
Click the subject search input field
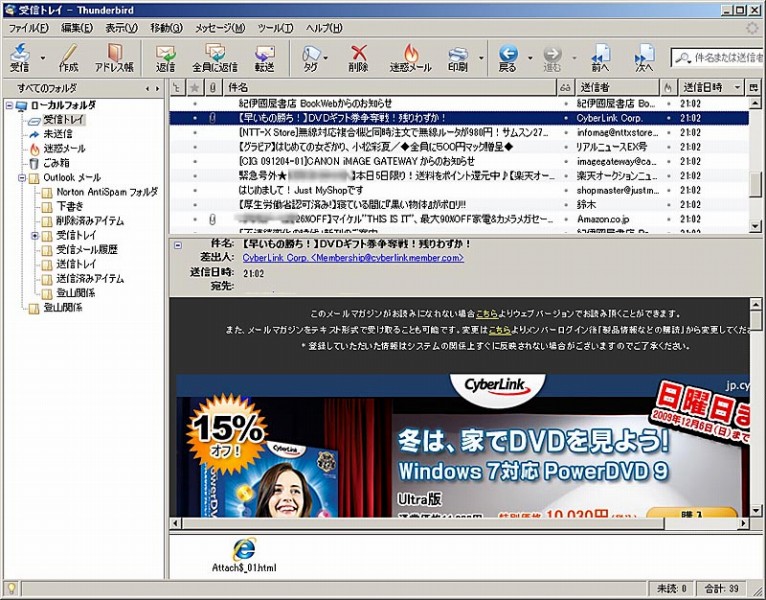pyautogui.click(x=725, y=58)
